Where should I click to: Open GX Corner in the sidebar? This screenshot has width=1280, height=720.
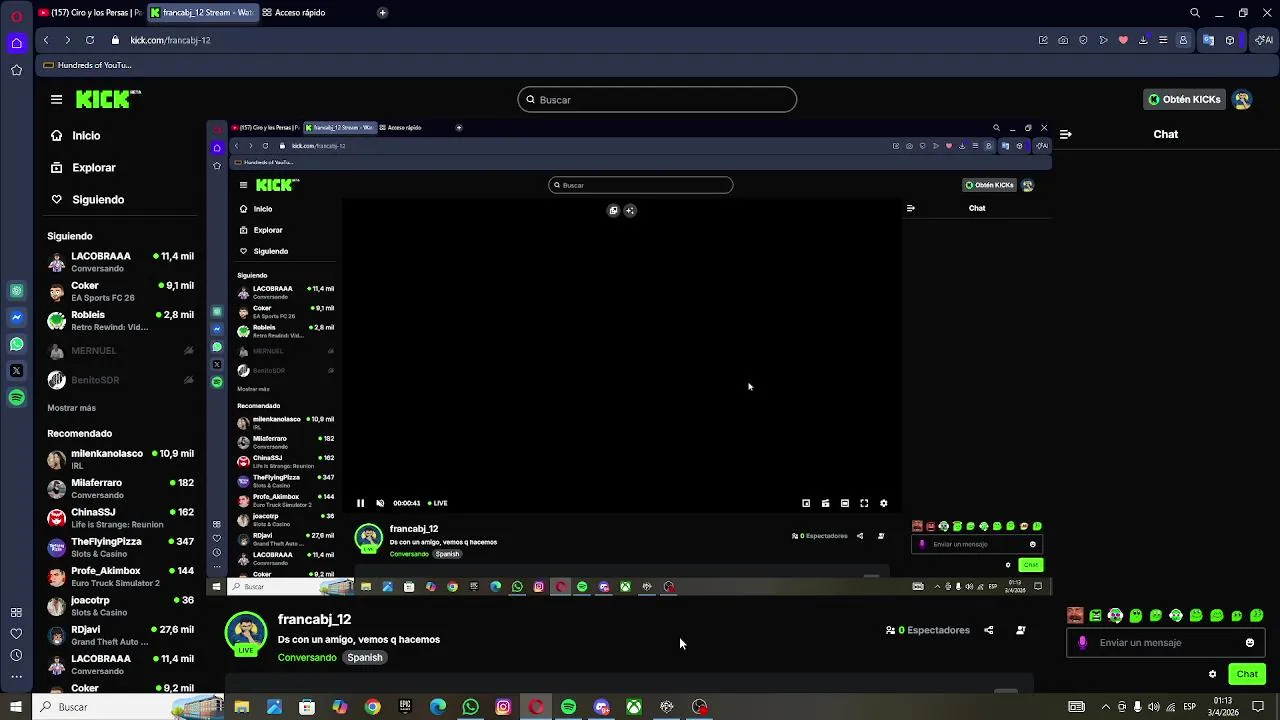(16, 43)
